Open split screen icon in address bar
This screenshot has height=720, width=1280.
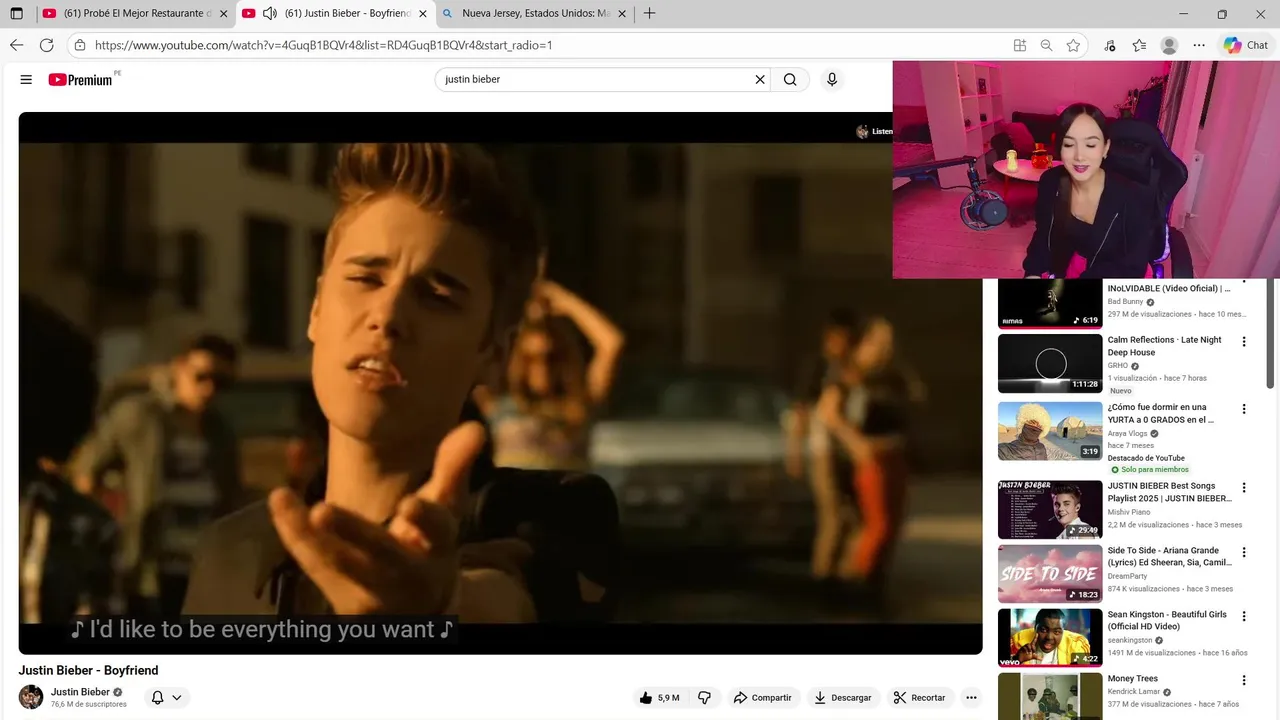point(1019,45)
